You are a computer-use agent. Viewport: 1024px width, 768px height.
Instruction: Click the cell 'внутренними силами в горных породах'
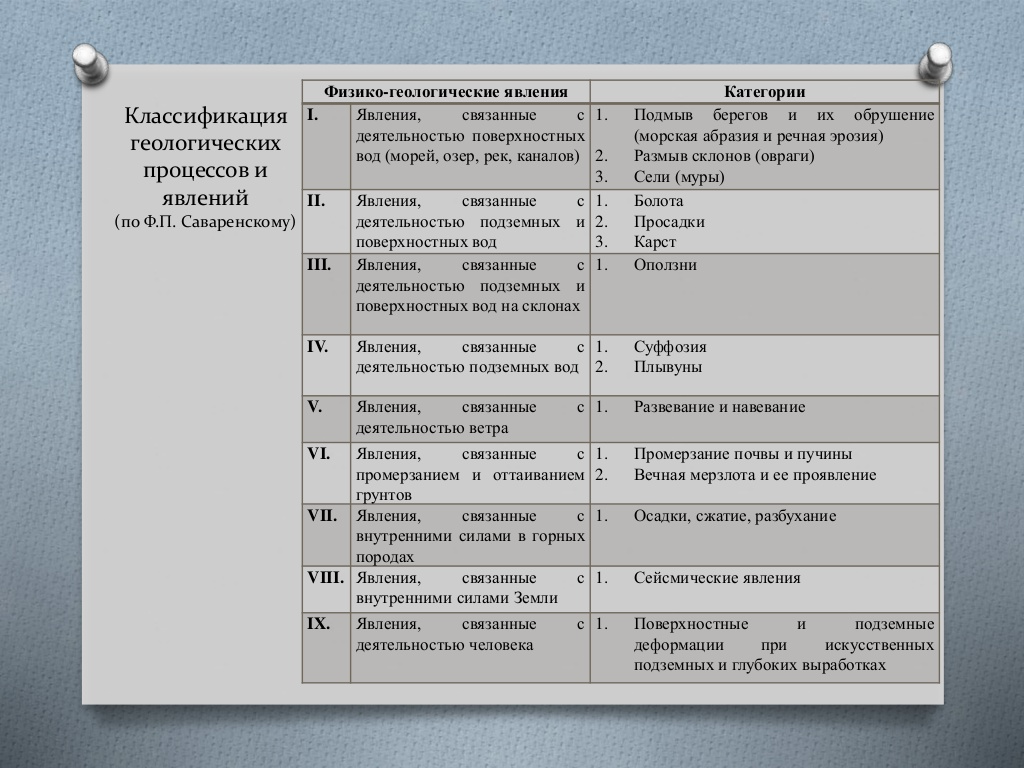470,536
